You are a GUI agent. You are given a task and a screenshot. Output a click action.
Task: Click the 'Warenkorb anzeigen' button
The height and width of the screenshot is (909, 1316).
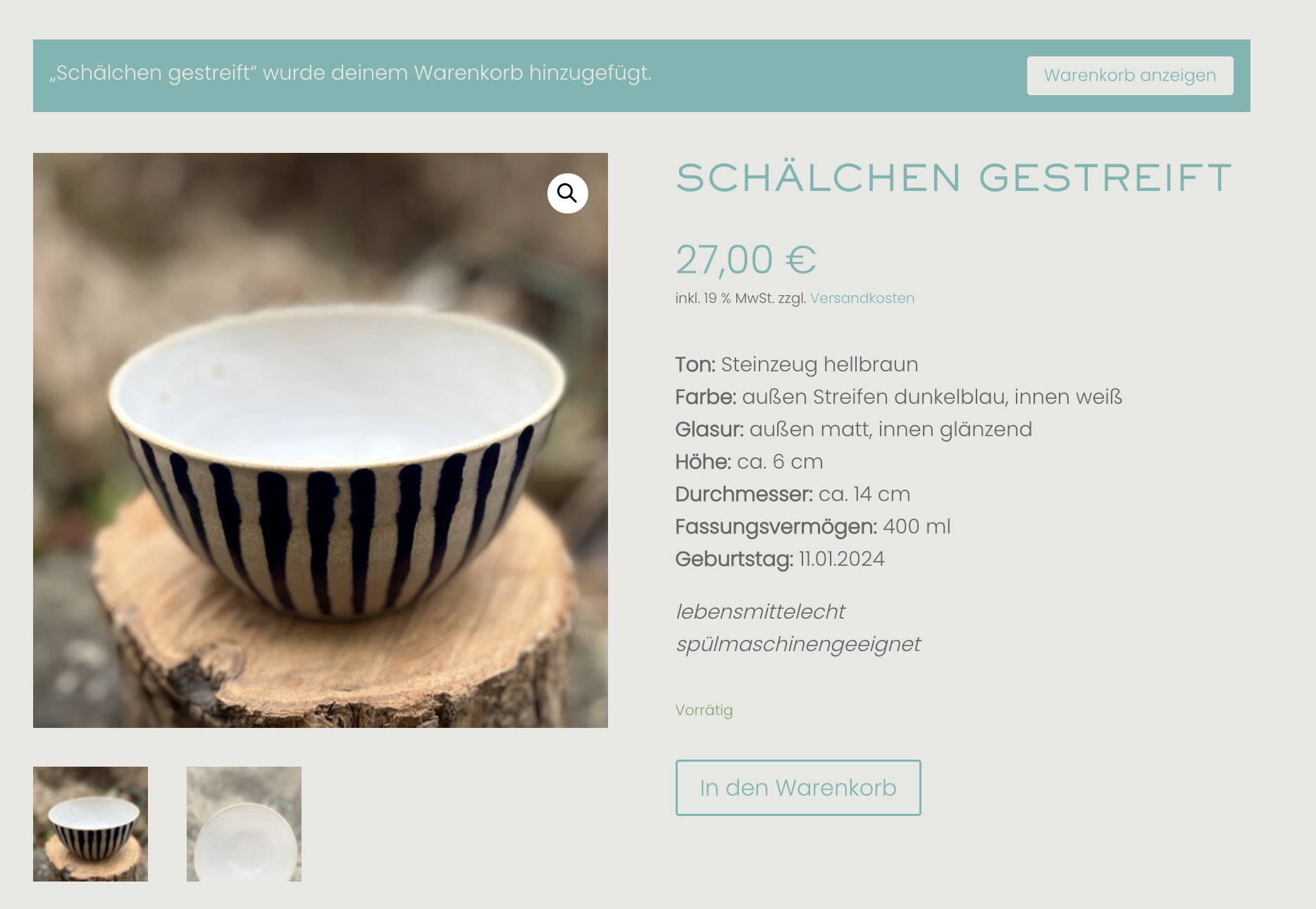[x=1129, y=75]
